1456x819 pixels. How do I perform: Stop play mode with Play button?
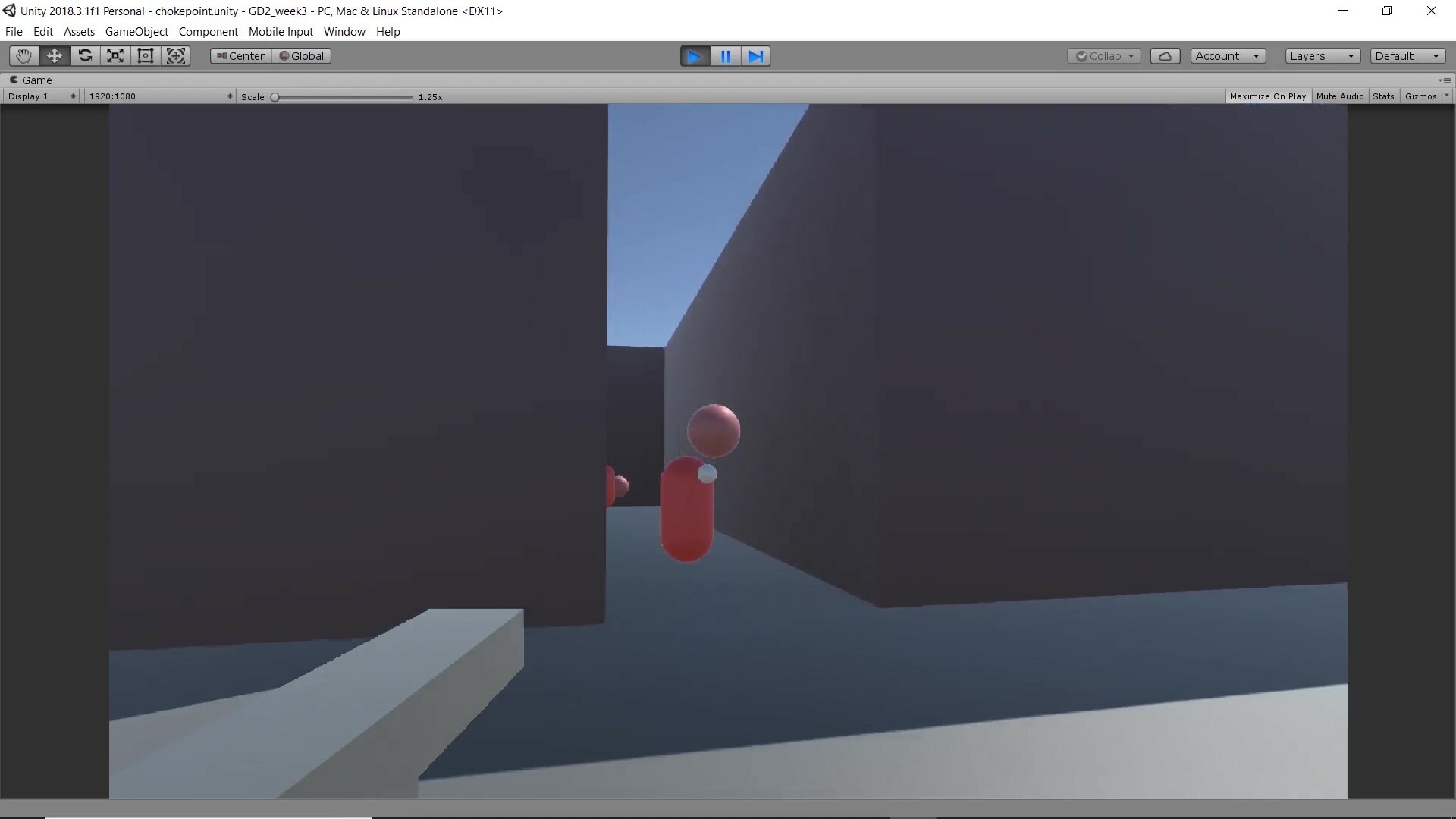pos(695,56)
